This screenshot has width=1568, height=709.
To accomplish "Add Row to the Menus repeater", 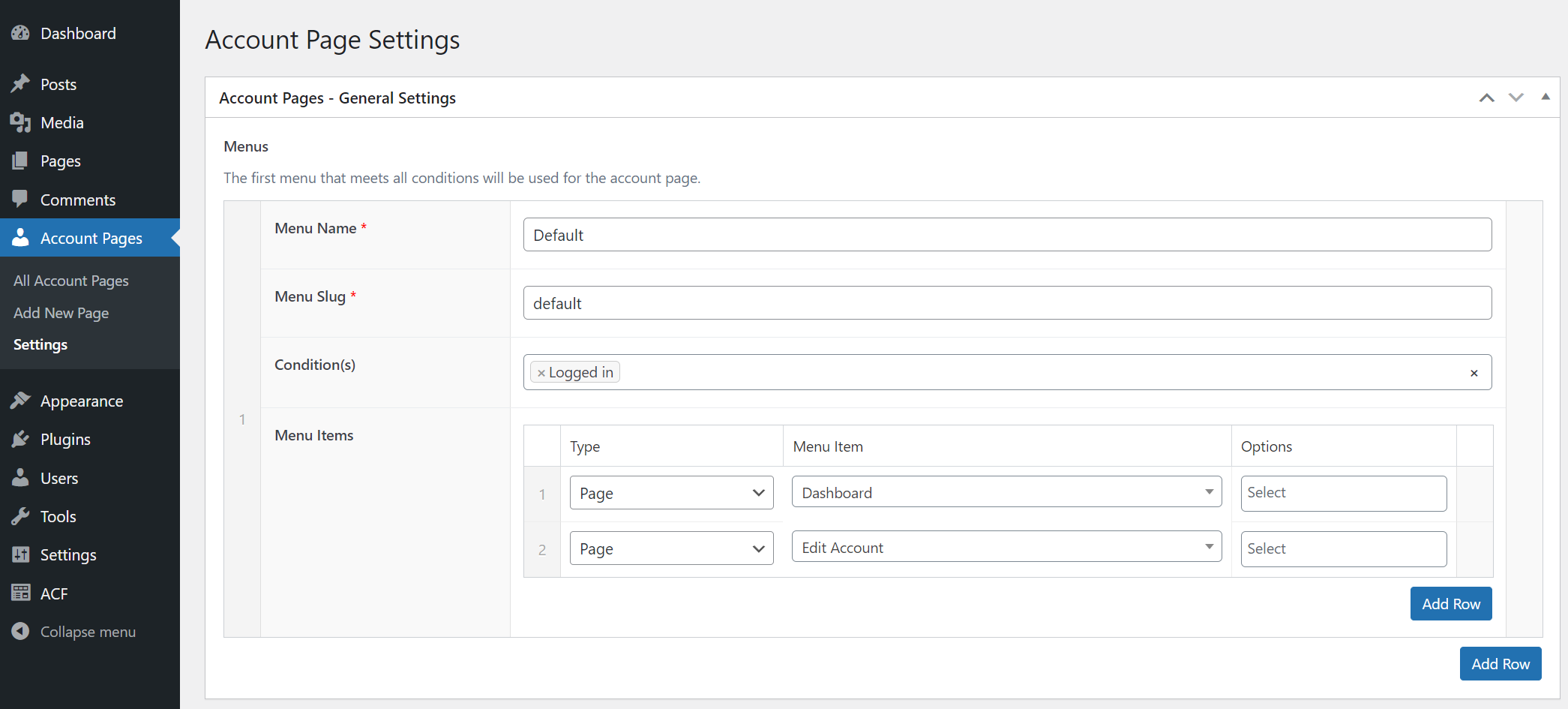I will pos(1501,664).
